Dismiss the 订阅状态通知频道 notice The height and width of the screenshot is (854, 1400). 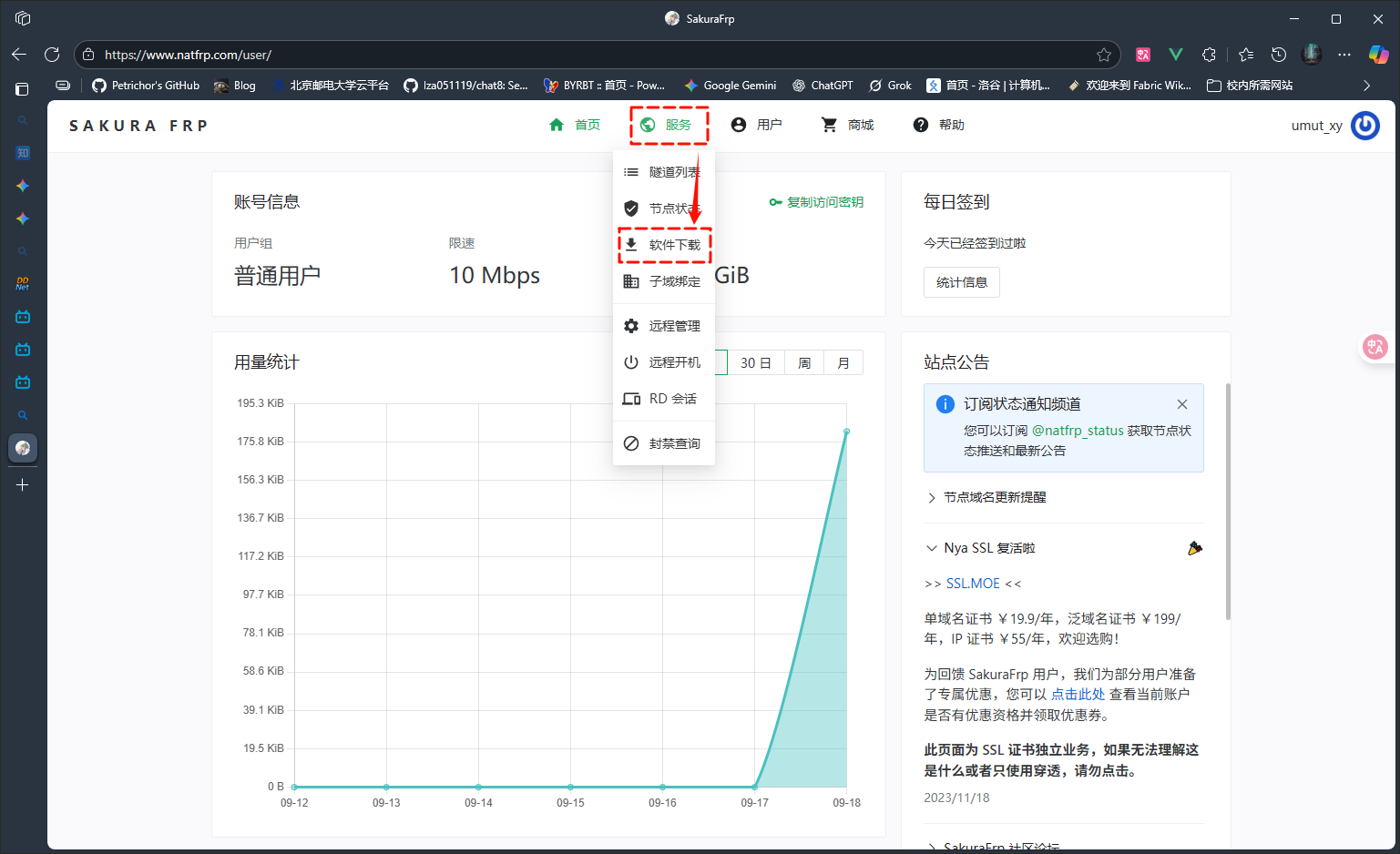[x=1182, y=404]
